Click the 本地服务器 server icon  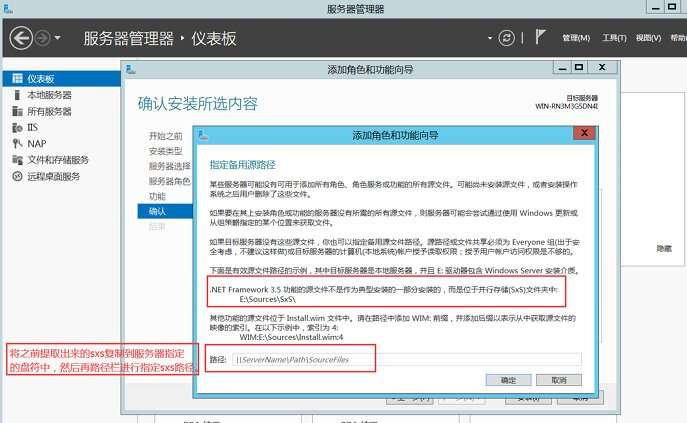point(18,95)
